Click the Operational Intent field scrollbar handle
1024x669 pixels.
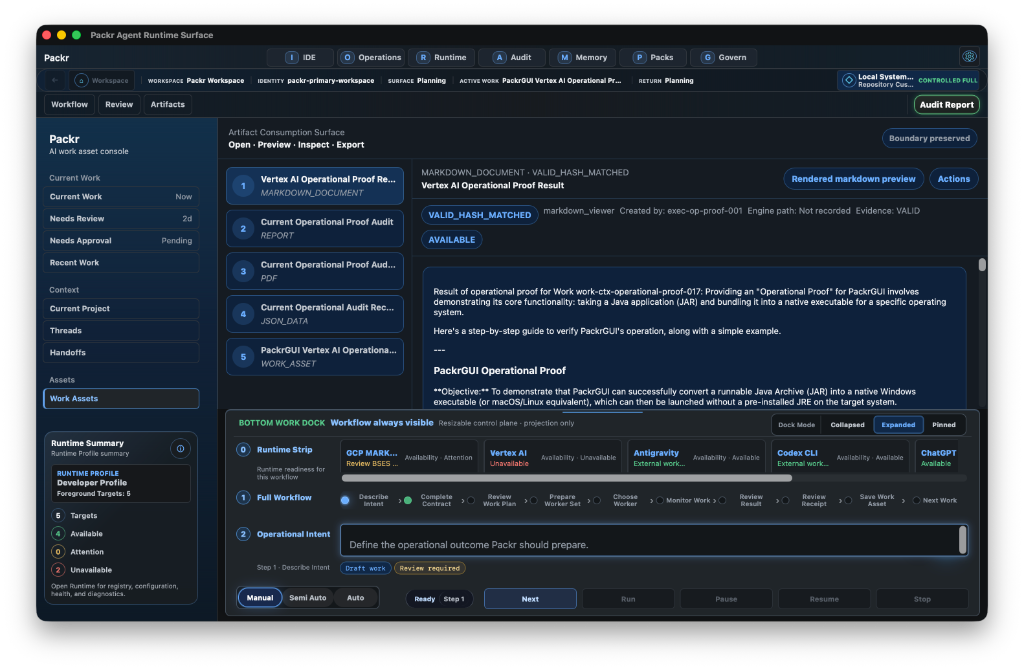point(962,540)
